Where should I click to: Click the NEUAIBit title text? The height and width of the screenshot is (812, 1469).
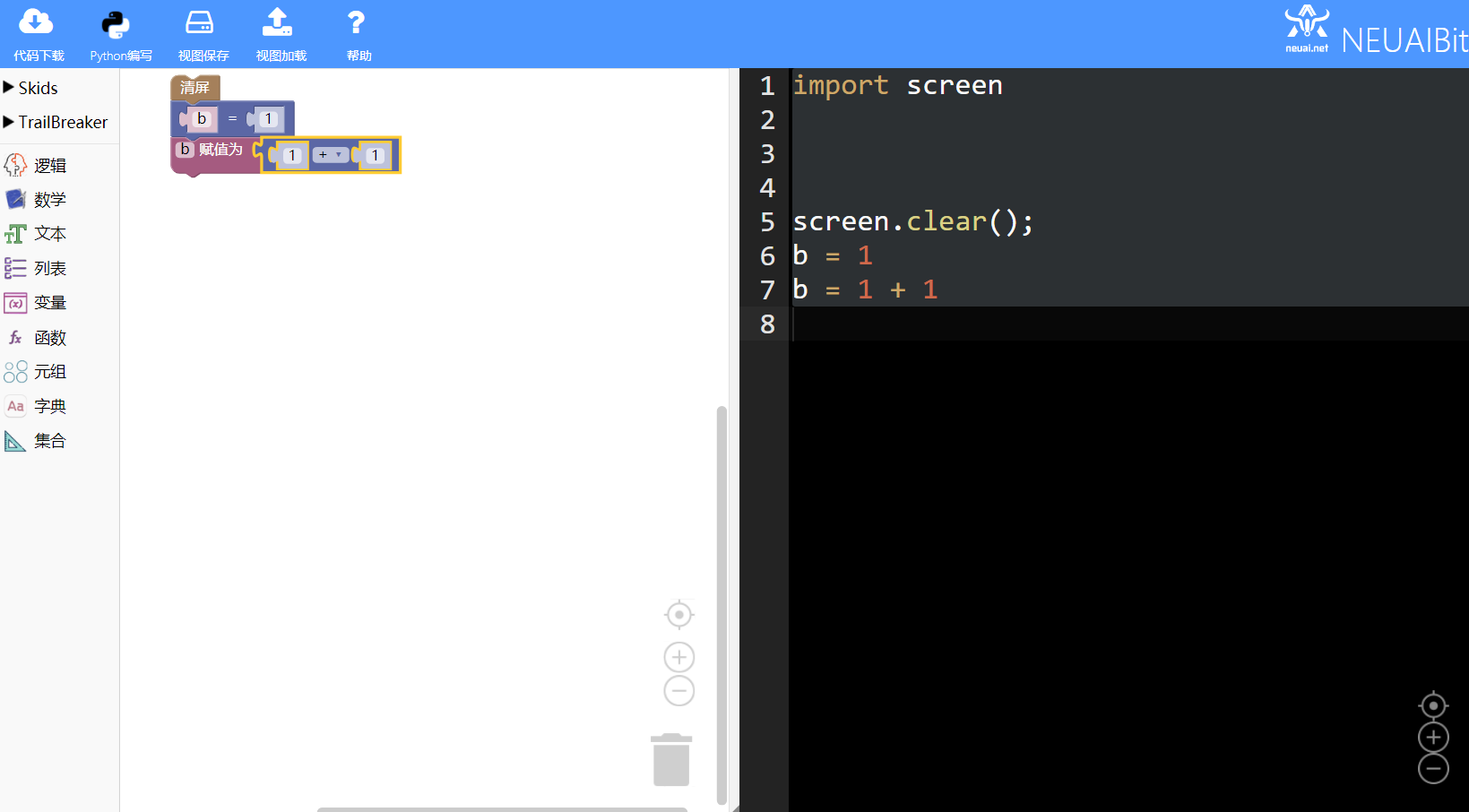[1404, 40]
